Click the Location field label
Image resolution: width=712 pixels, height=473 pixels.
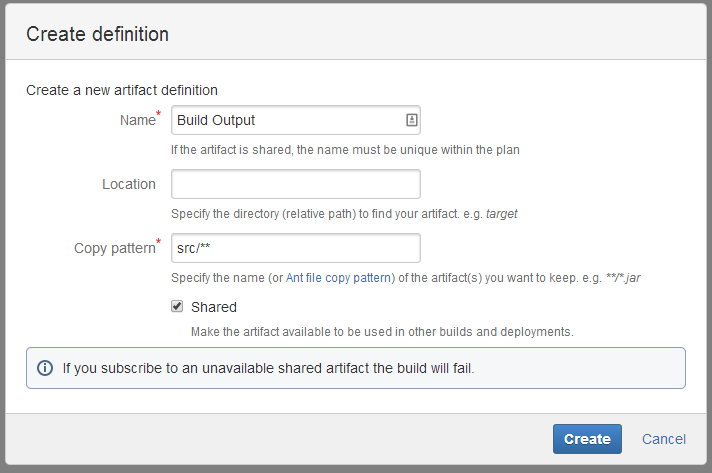click(x=129, y=184)
